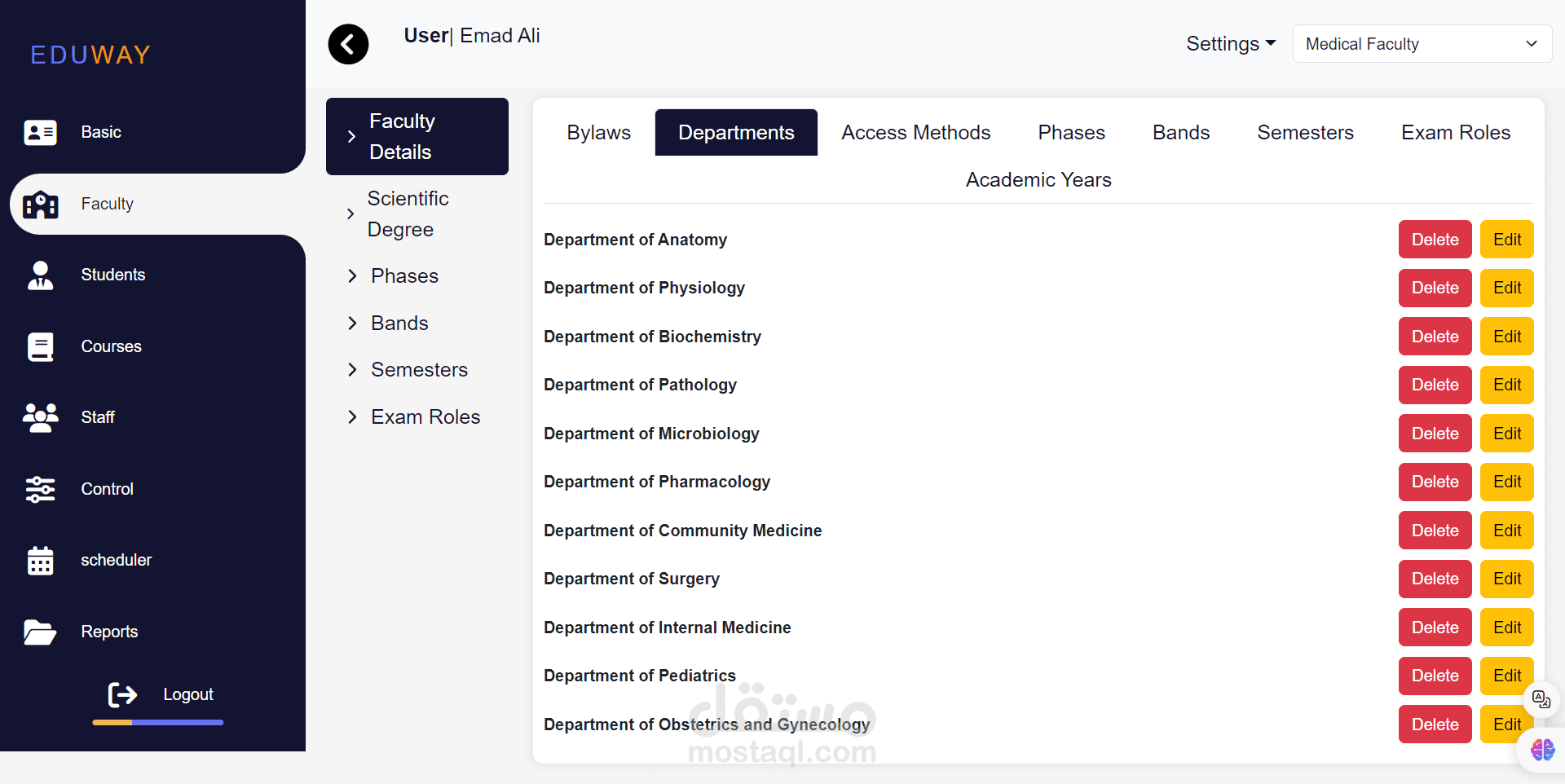The height and width of the screenshot is (784, 1565).
Task: Select the Students graduate icon
Action: pyautogui.click(x=40, y=275)
